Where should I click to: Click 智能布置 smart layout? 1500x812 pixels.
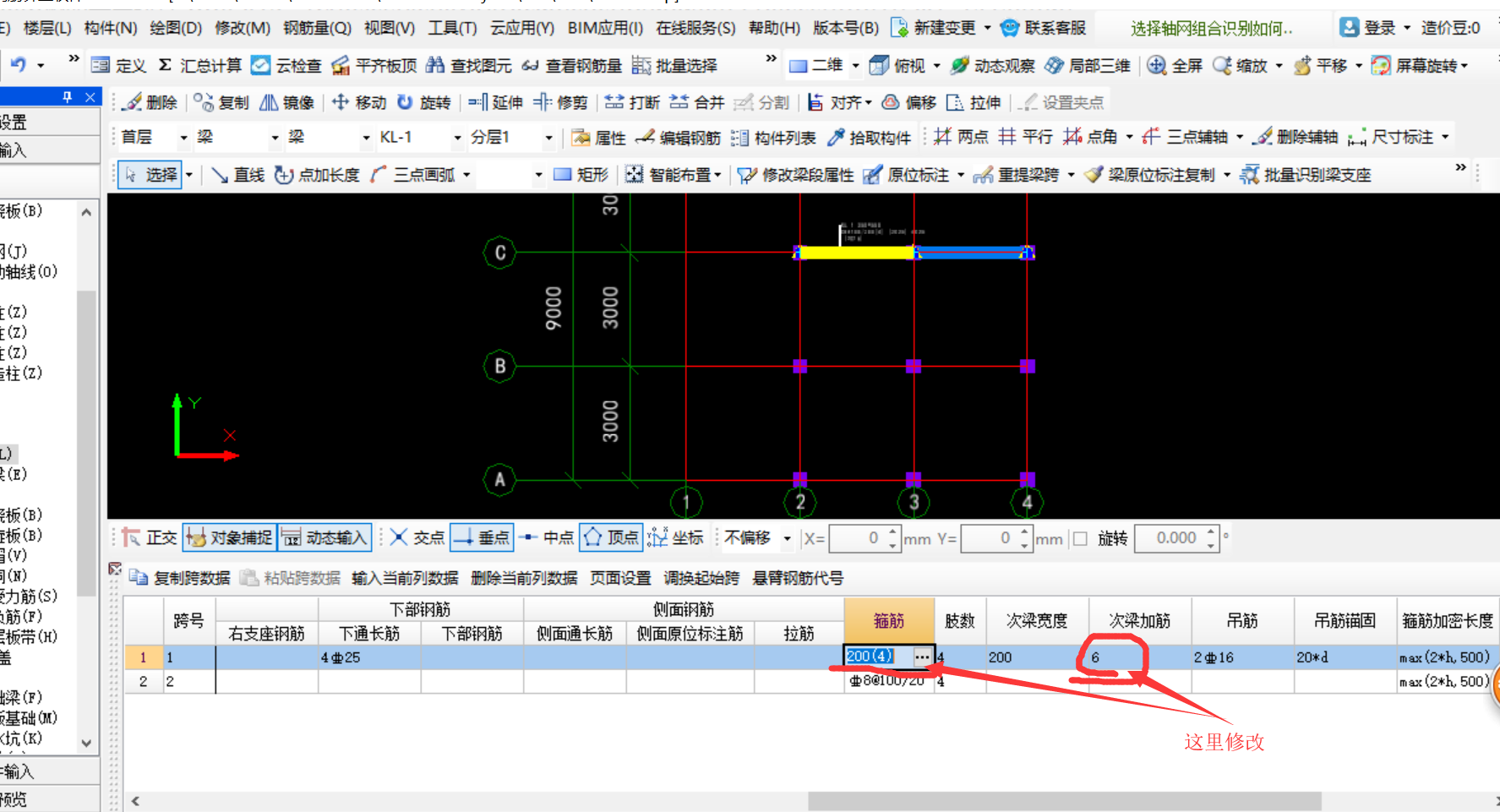(x=673, y=175)
